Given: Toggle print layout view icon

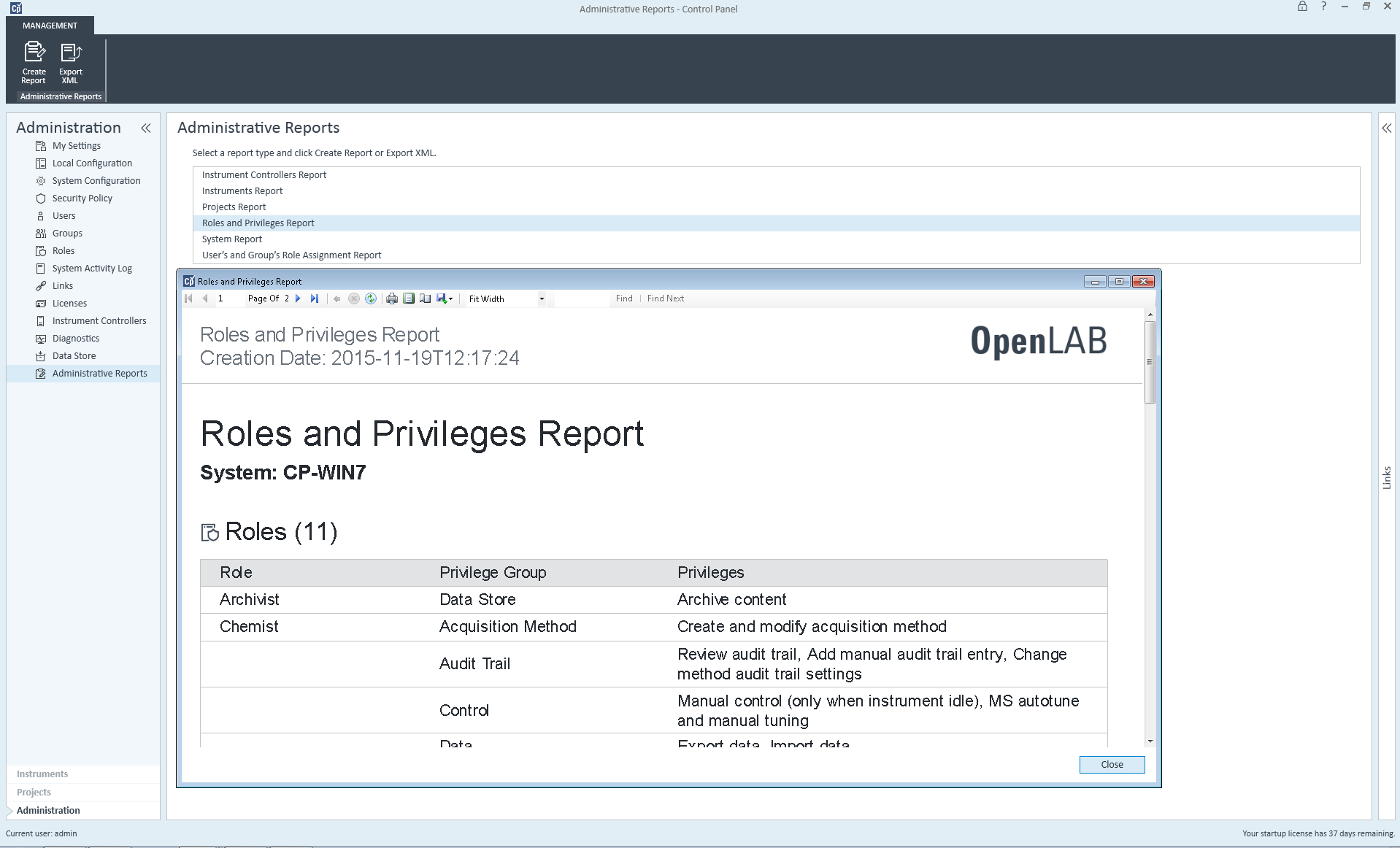Looking at the screenshot, I should [x=409, y=298].
